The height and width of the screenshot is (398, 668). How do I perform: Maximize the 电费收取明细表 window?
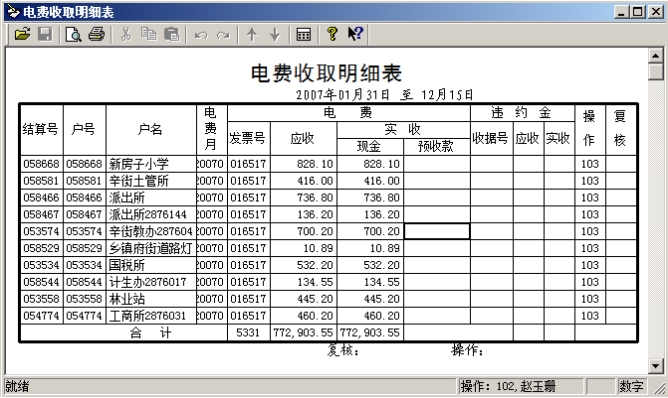click(638, 12)
